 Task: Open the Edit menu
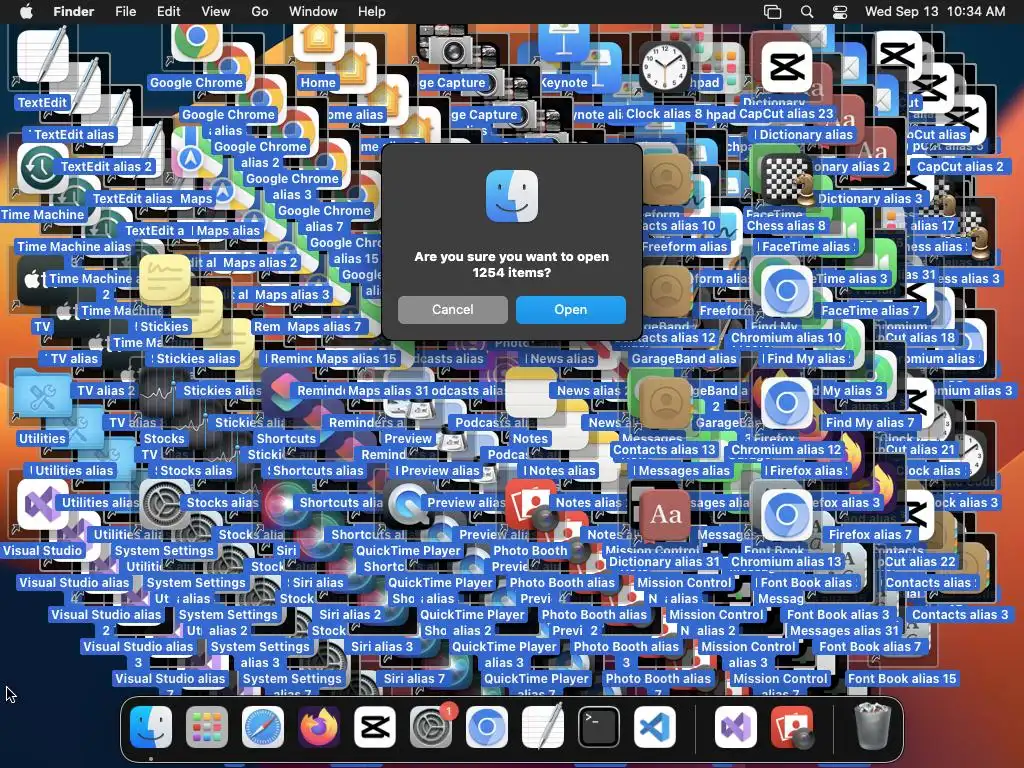(x=168, y=11)
